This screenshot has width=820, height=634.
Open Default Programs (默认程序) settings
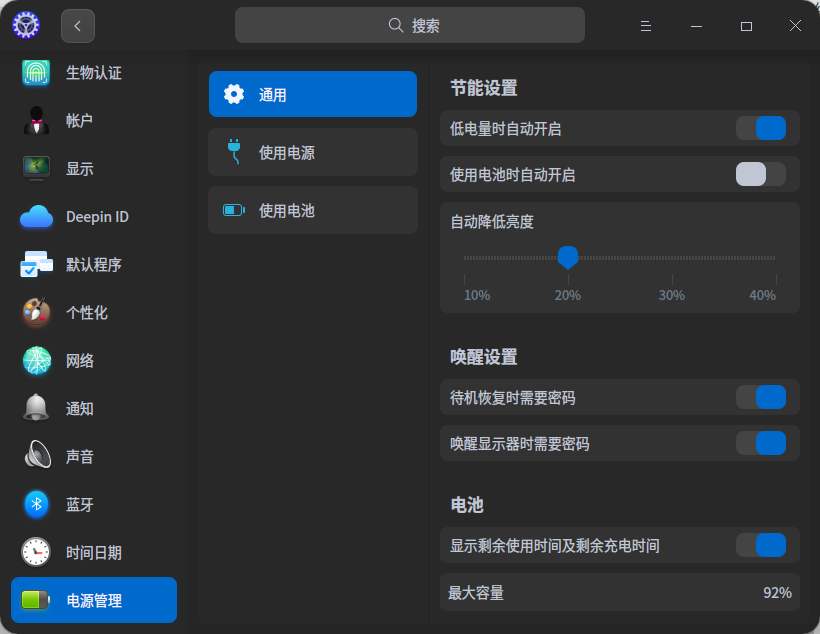pos(36,264)
